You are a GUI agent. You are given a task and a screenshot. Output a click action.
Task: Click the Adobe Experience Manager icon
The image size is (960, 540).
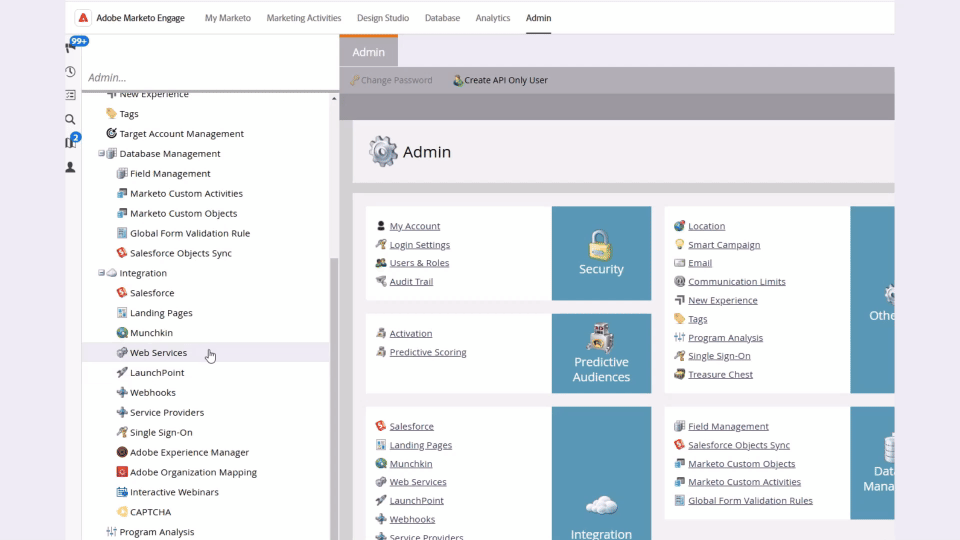click(122, 452)
